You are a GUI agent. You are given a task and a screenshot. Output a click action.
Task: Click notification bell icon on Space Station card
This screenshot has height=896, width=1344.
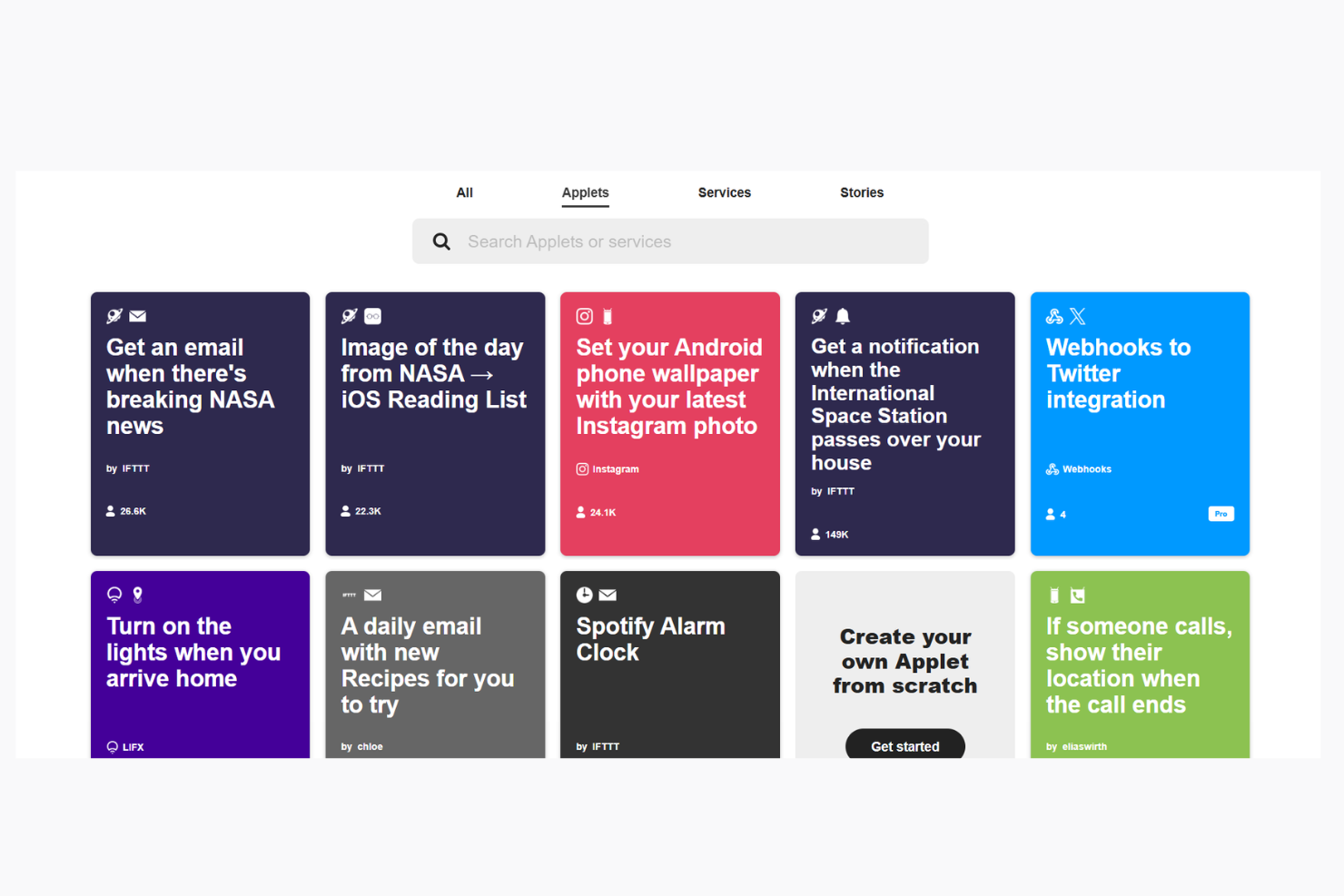tap(843, 316)
